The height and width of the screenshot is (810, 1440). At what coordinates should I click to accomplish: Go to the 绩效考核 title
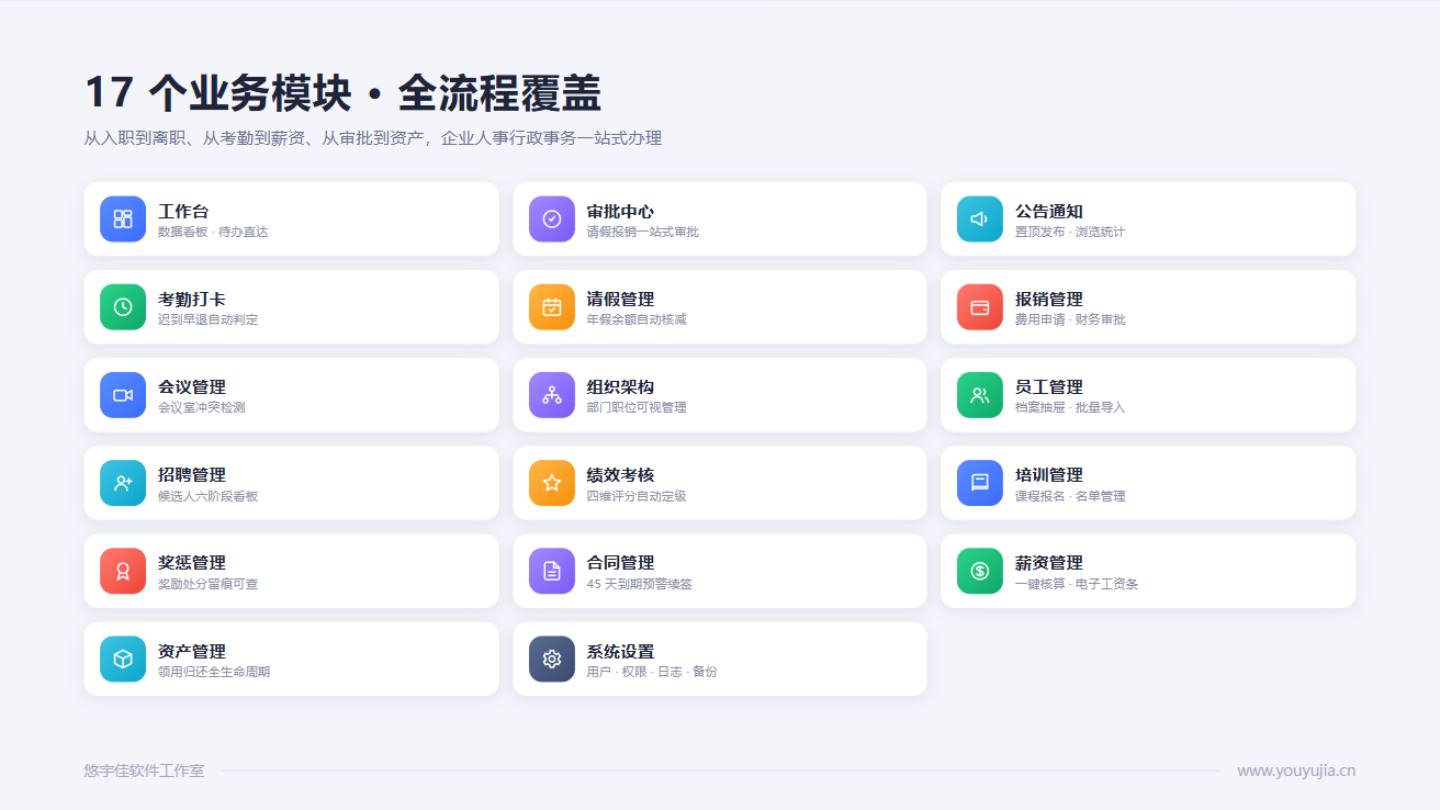coord(620,475)
